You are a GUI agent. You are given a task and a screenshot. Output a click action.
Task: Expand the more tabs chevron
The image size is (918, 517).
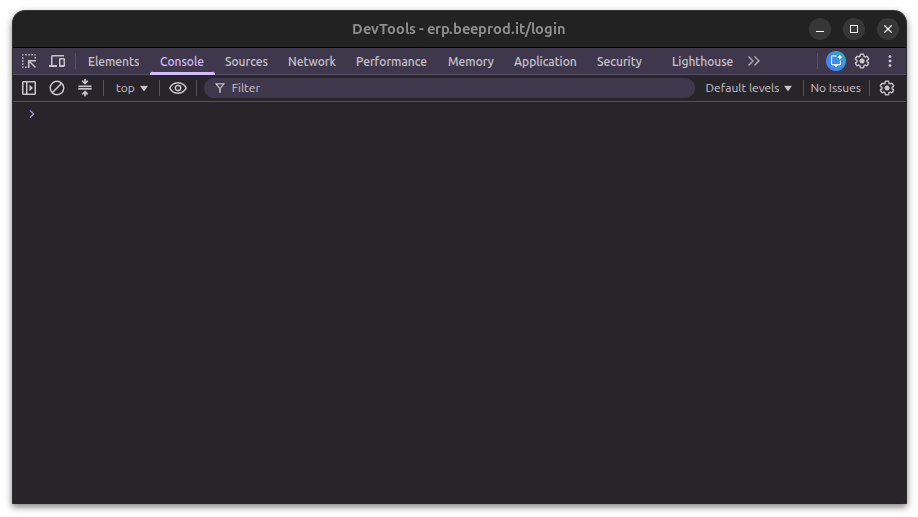tap(753, 61)
